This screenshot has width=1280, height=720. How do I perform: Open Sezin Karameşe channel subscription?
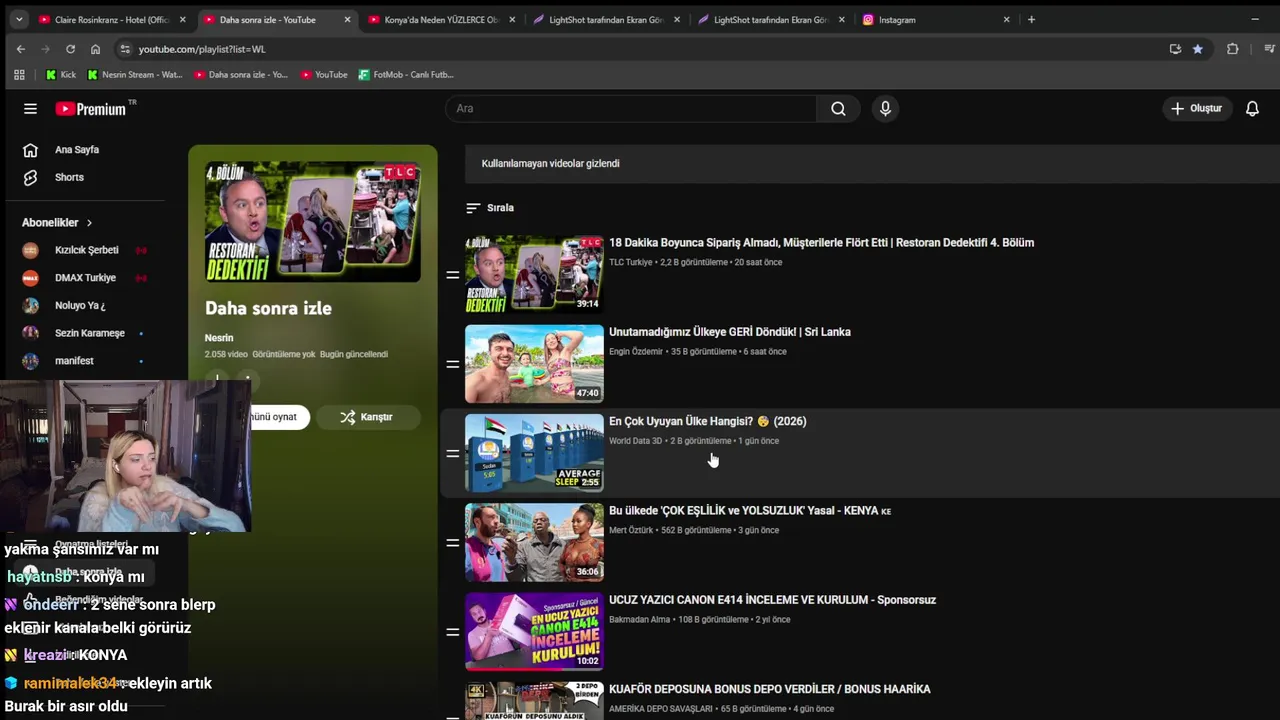(x=88, y=333)
